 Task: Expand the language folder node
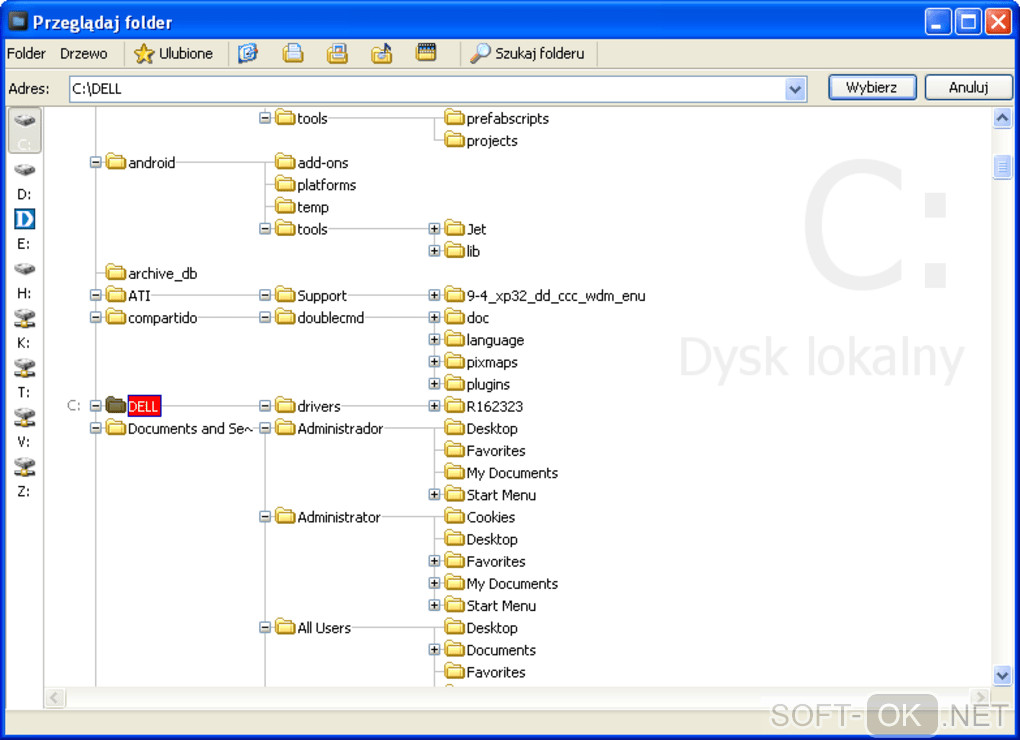pos(435,339)
